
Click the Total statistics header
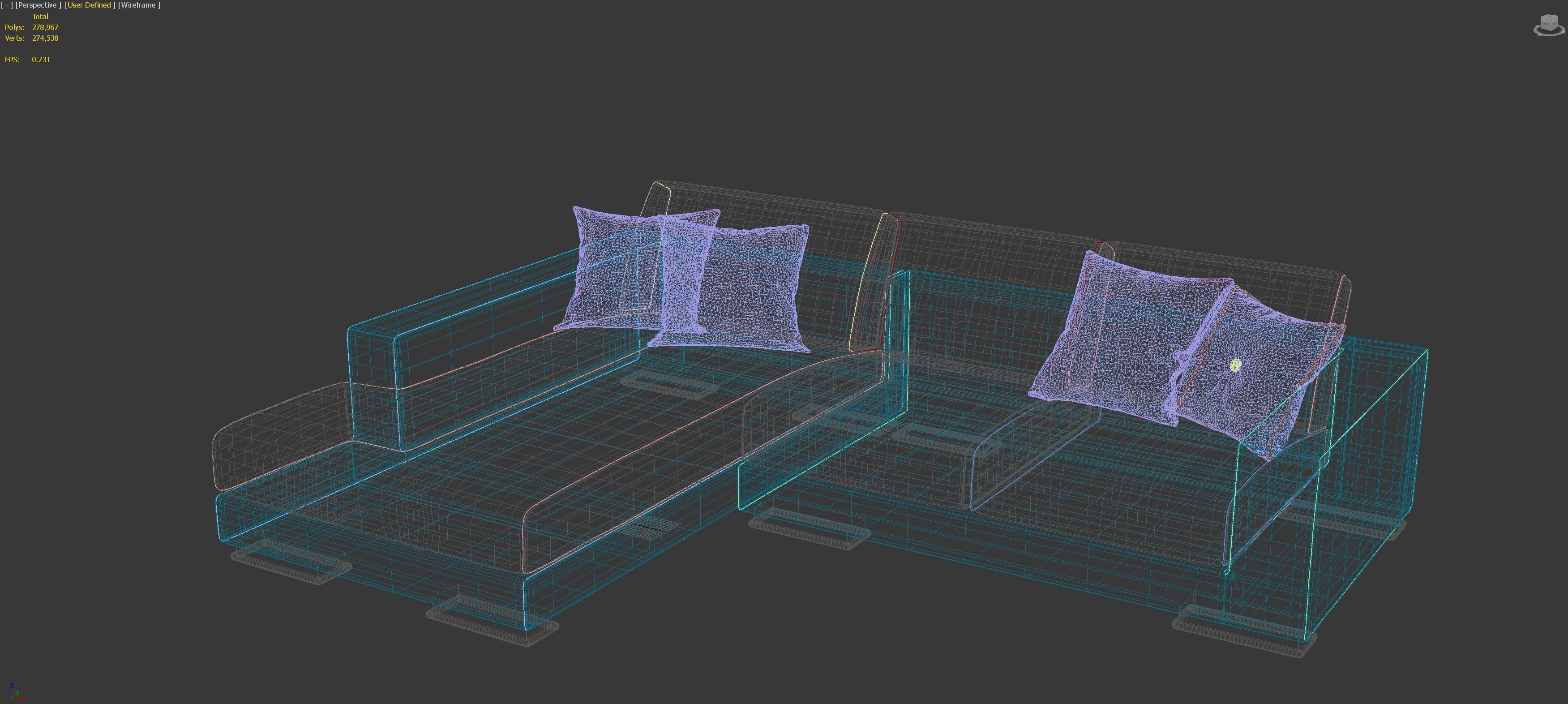(x=40, y=17)
